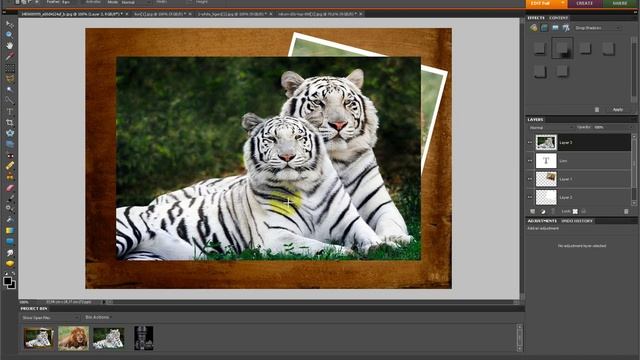Open the dark lens image thumbnail
Viewport: 640px width, 360px height.
[144, 338]
